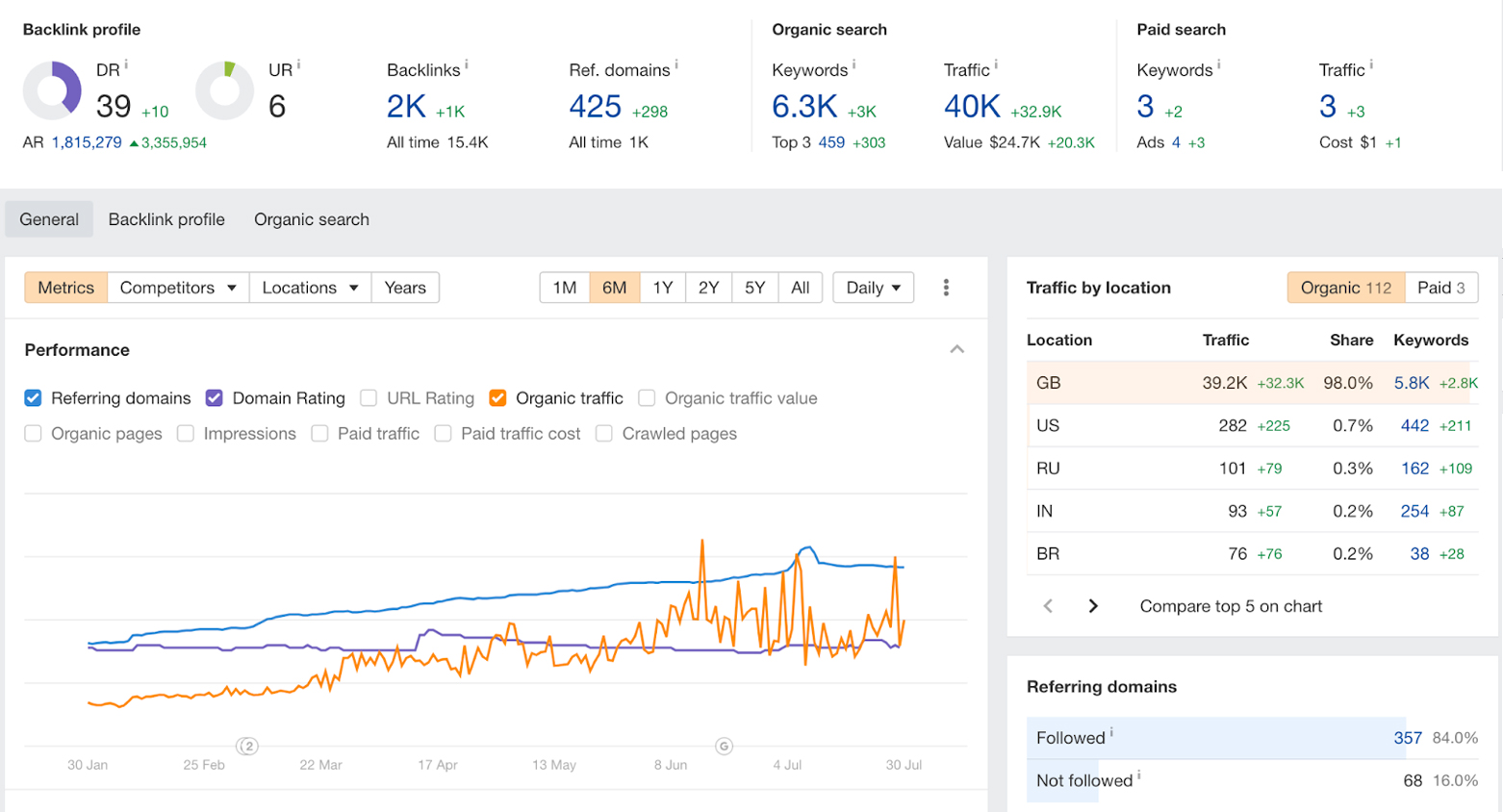Click info icon next to Backlinks
The width and height of the screenshot is (1503, 812).
(x=467, y=65)
